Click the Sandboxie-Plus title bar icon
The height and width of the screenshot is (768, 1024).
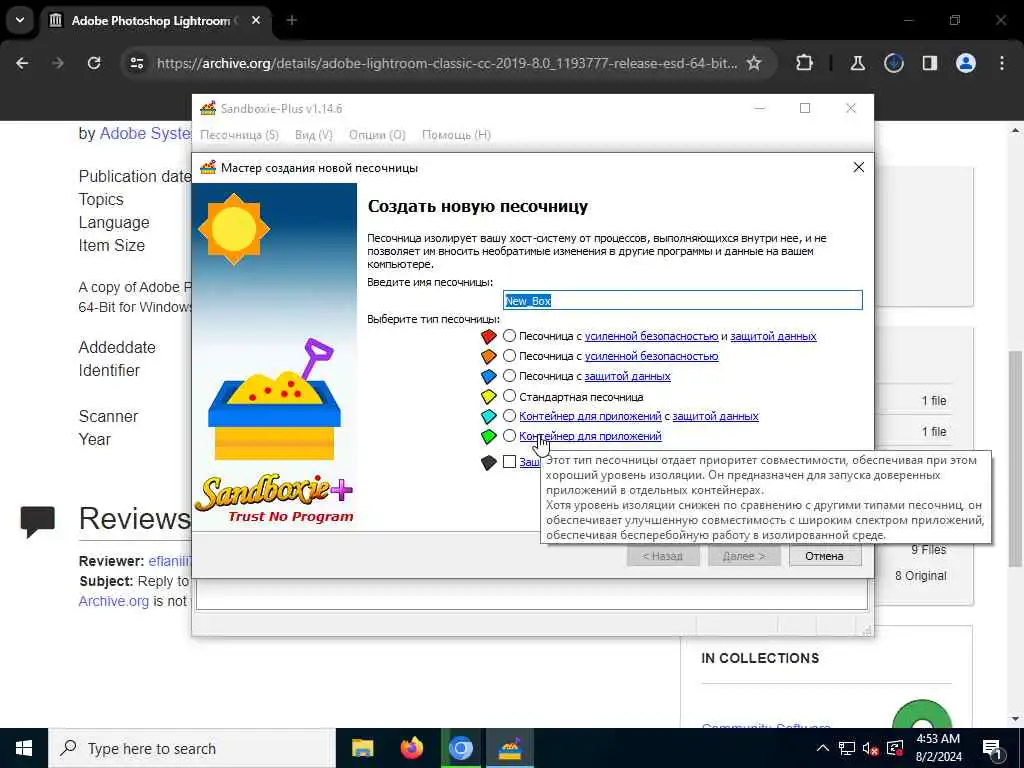(x=208, y=108)
